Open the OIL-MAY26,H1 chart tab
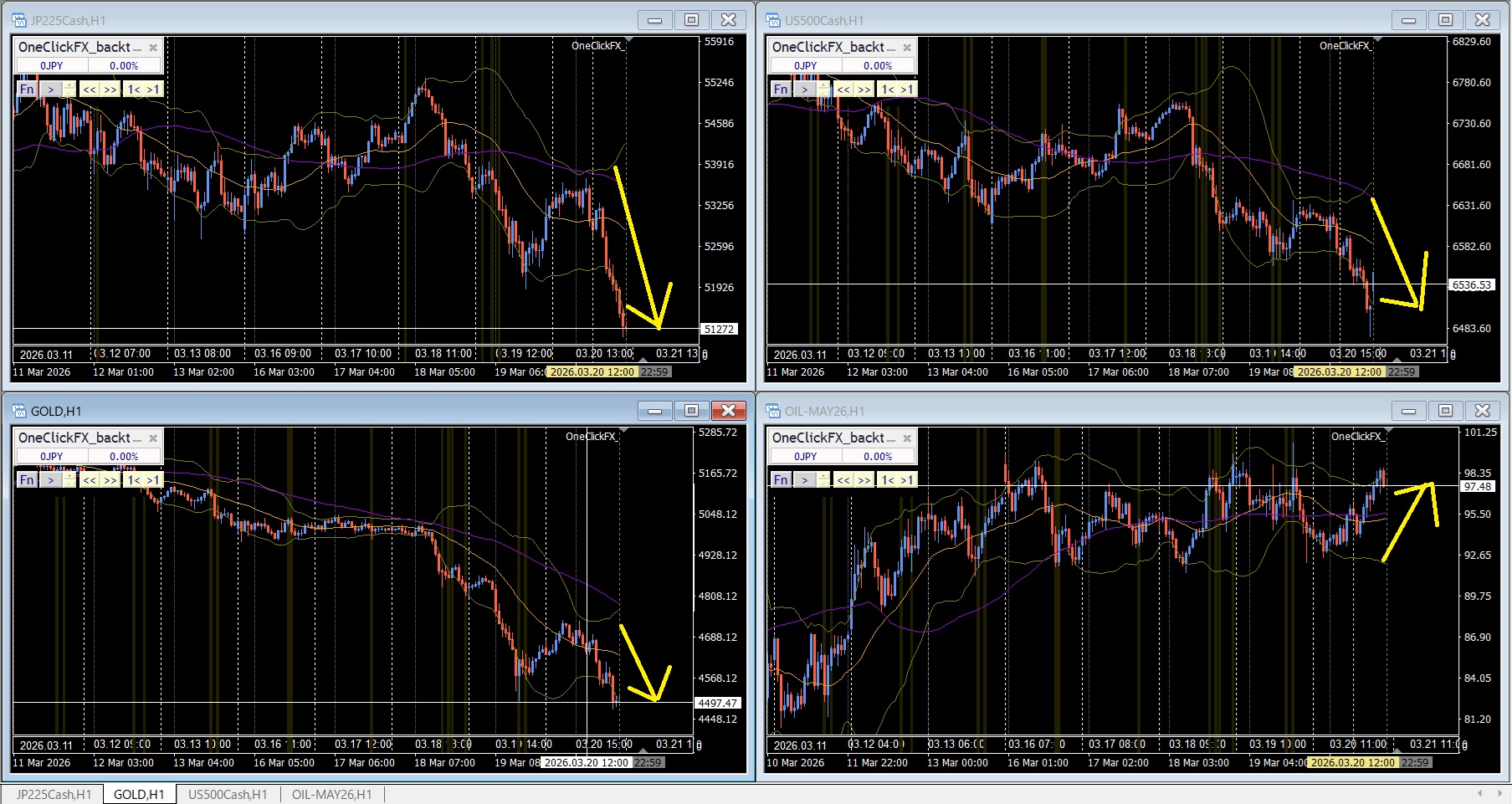 331,795
